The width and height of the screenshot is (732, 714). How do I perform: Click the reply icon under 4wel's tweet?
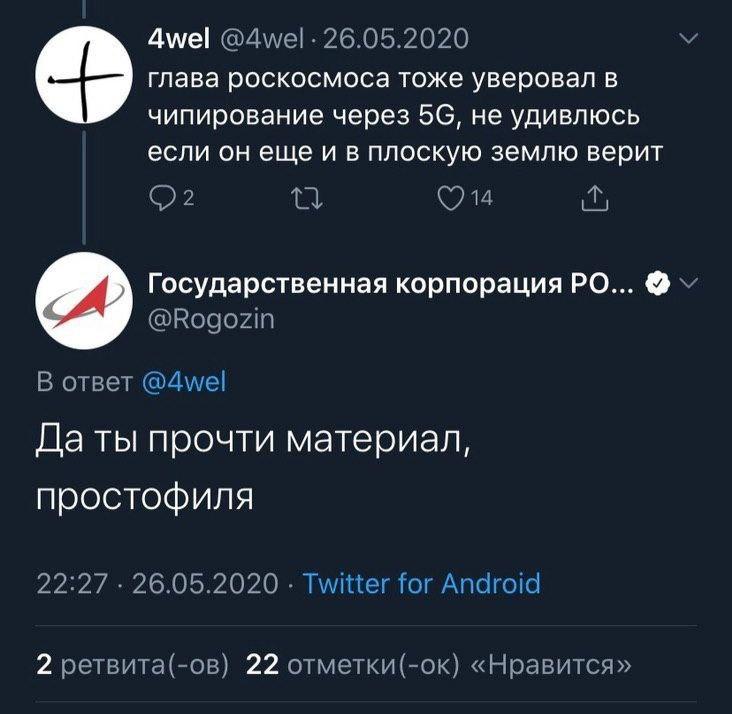tap(159, 199)
